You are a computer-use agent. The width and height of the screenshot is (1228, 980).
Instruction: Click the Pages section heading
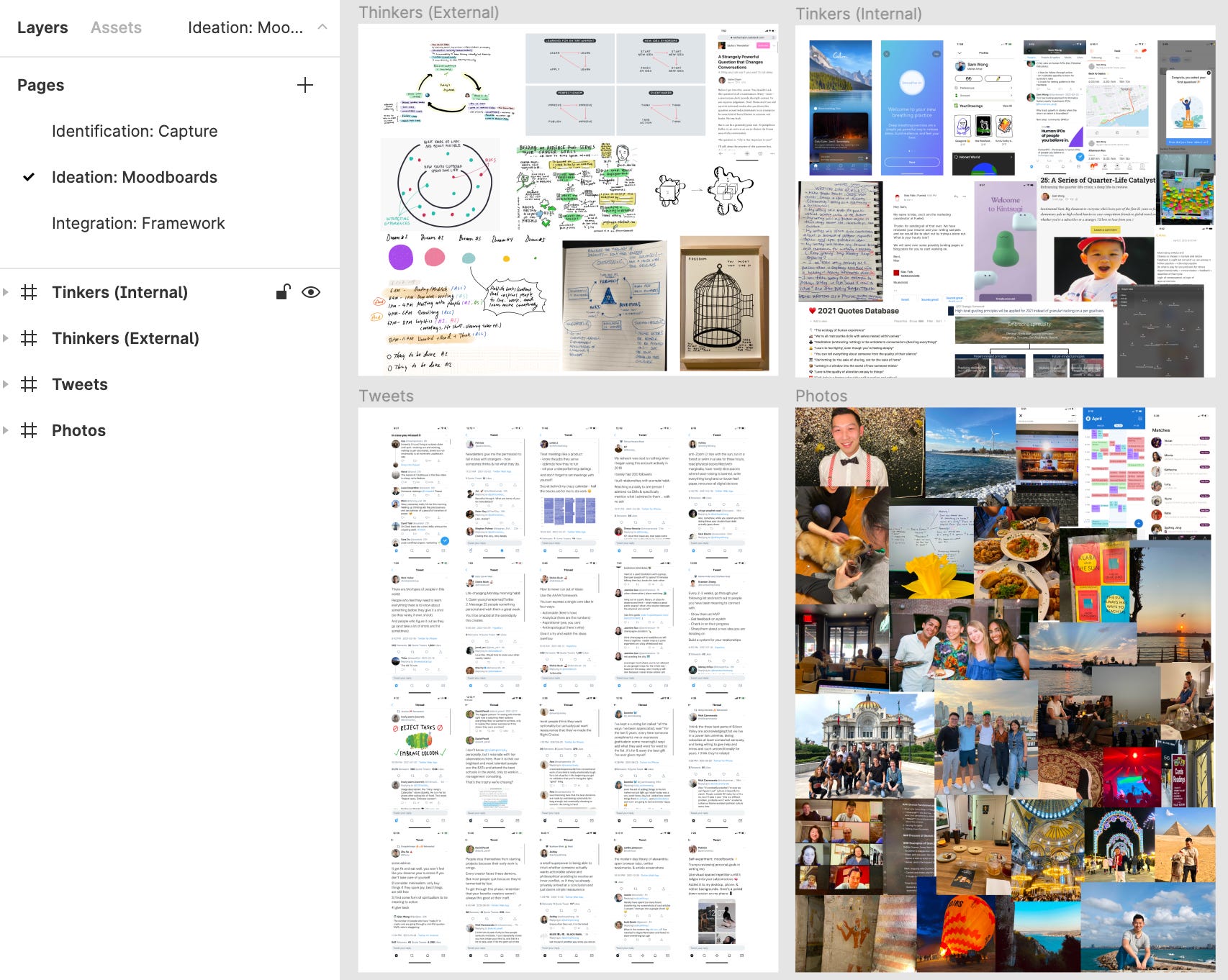[x=41, y=85]
